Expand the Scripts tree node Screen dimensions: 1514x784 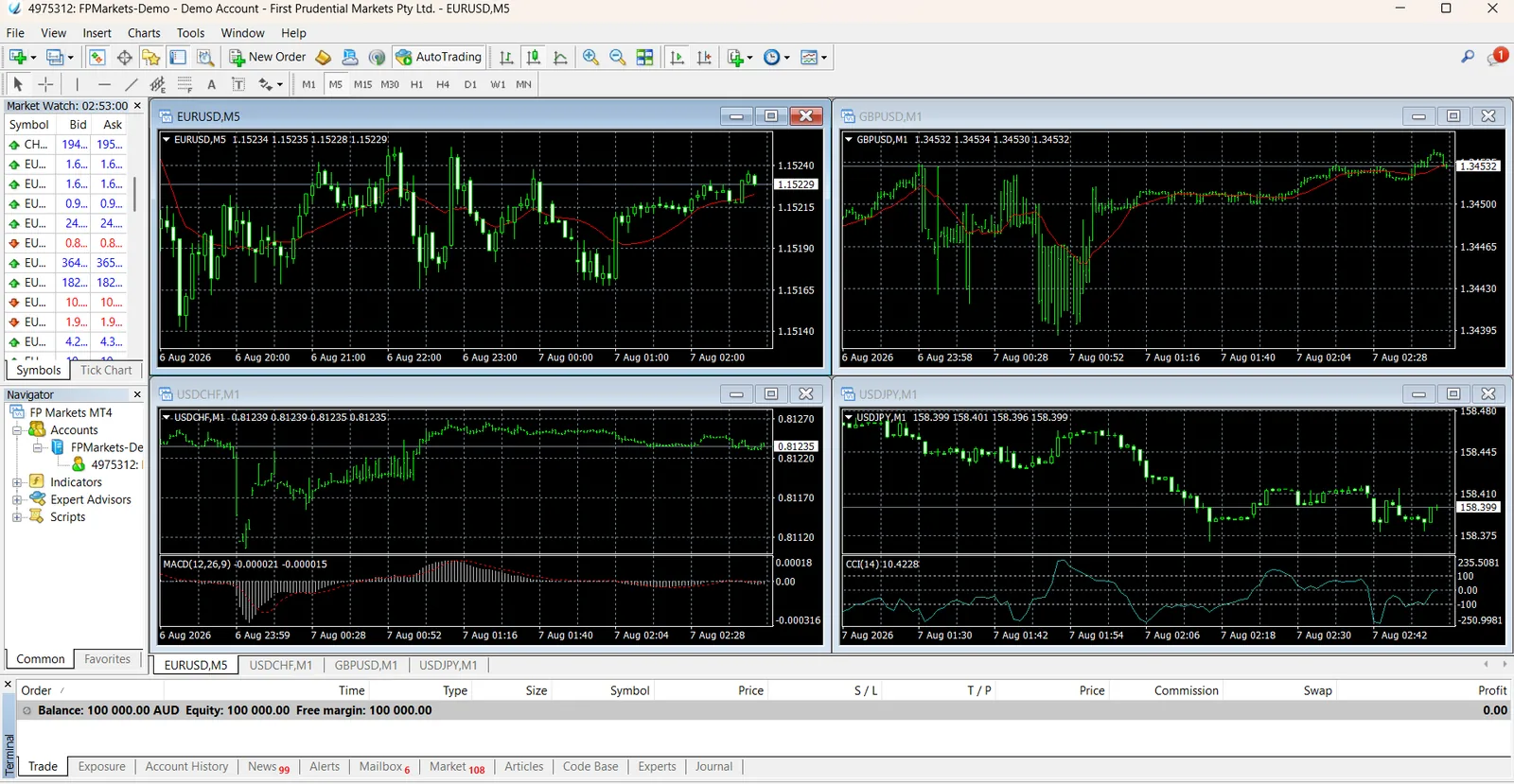(17, 517)
